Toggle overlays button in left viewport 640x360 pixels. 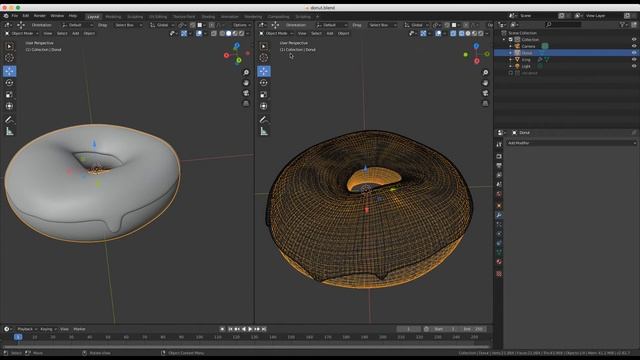click(199, 33)
